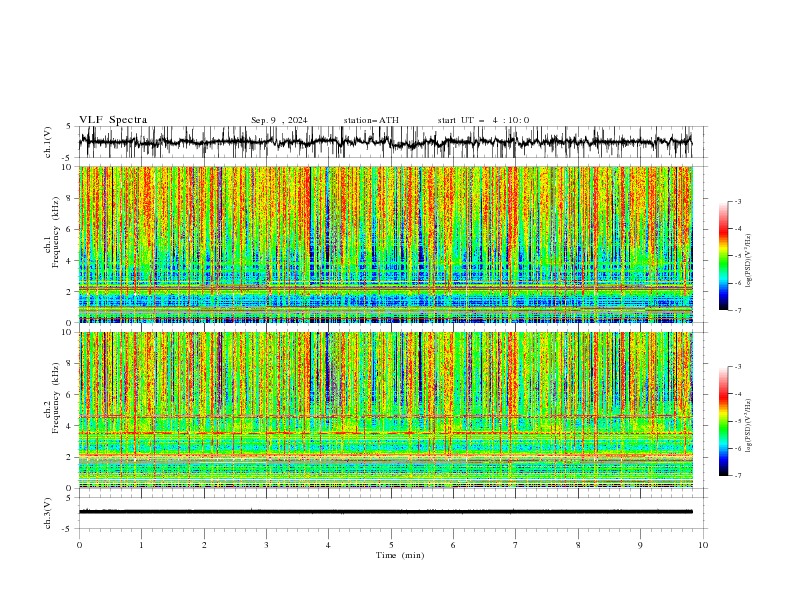Click the "Time (min)" axis label

tap(400, 555)
